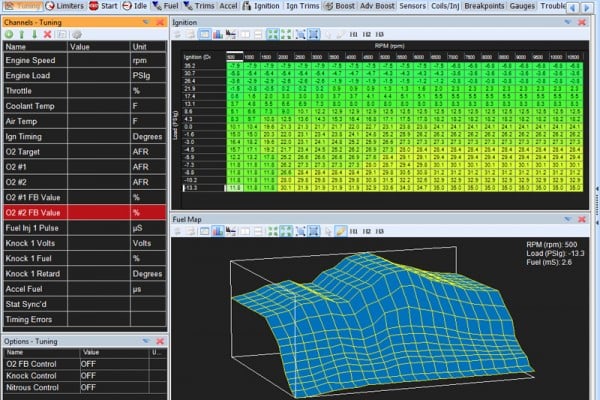Click H1 button in Fuel Map toolbar
This screenshot has width=600, height=400.
coord(354,231)
